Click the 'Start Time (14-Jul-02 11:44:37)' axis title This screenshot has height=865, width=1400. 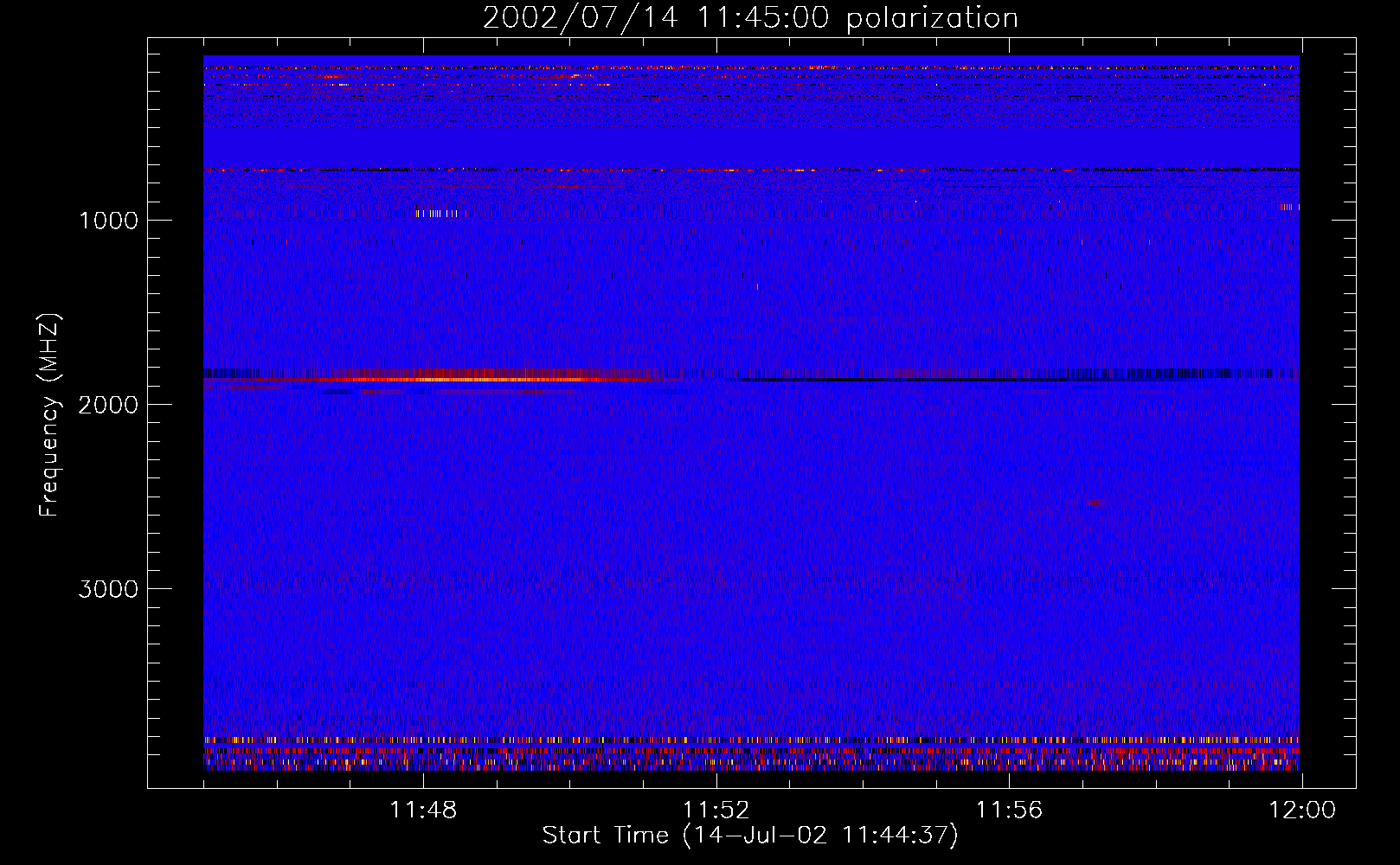(x=750, y=836)
